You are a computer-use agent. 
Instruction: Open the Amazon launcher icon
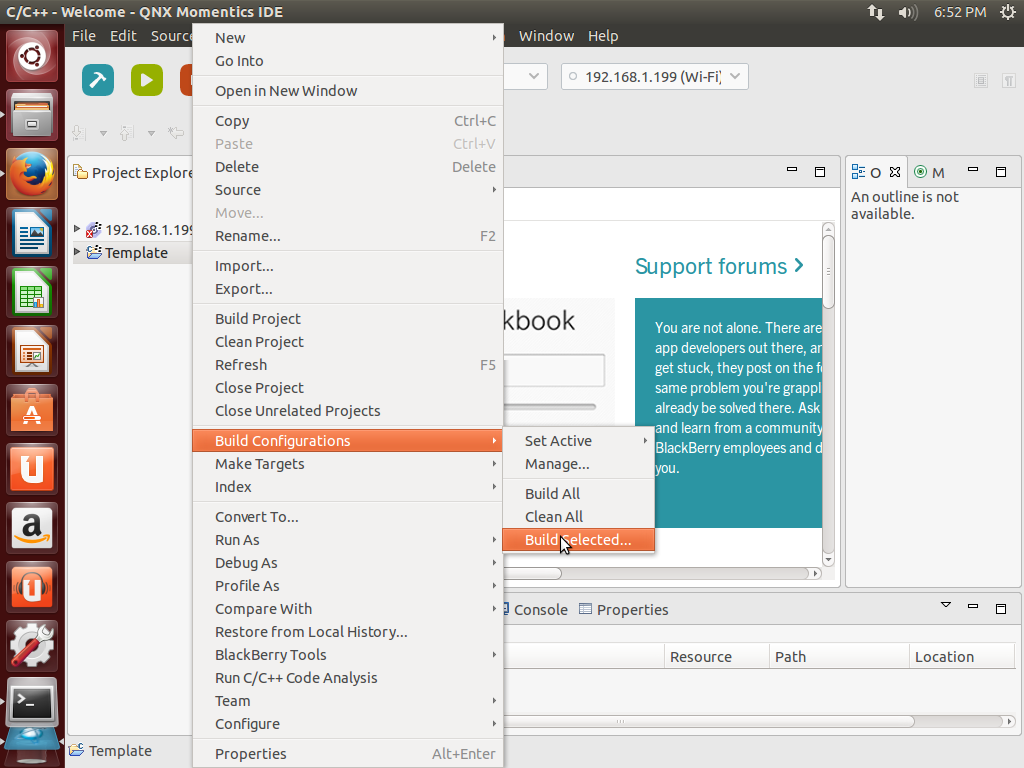tap(32, 527)
